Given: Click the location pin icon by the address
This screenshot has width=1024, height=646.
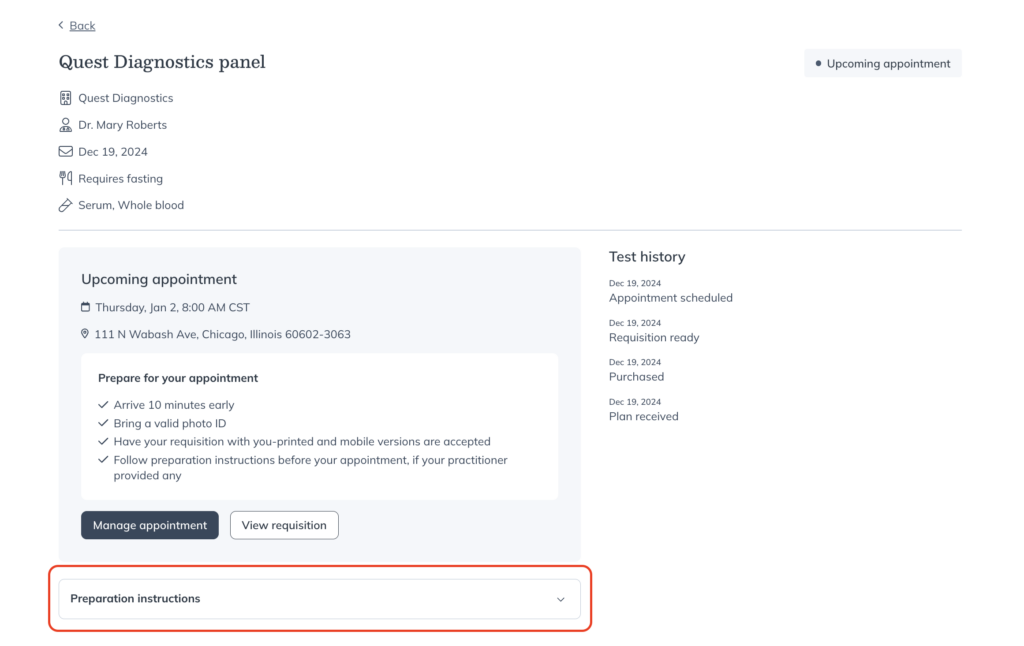Looking at the screenshot, I should coord(86,334).
